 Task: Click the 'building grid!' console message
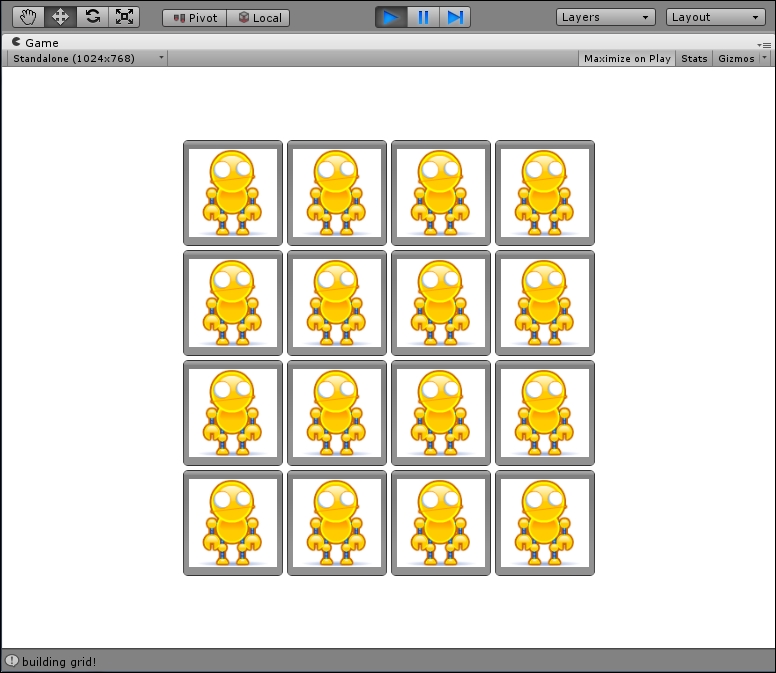pos(59,662)
